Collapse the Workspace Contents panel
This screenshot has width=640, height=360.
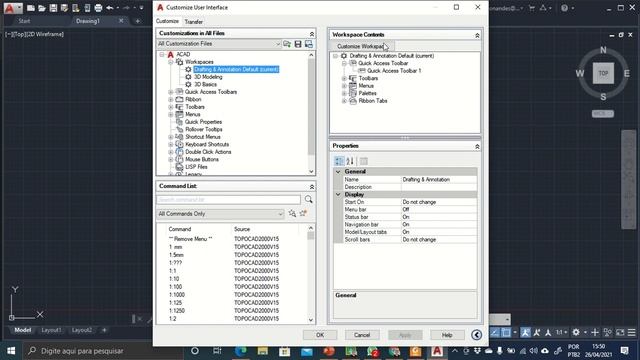(x=477, y=36)
